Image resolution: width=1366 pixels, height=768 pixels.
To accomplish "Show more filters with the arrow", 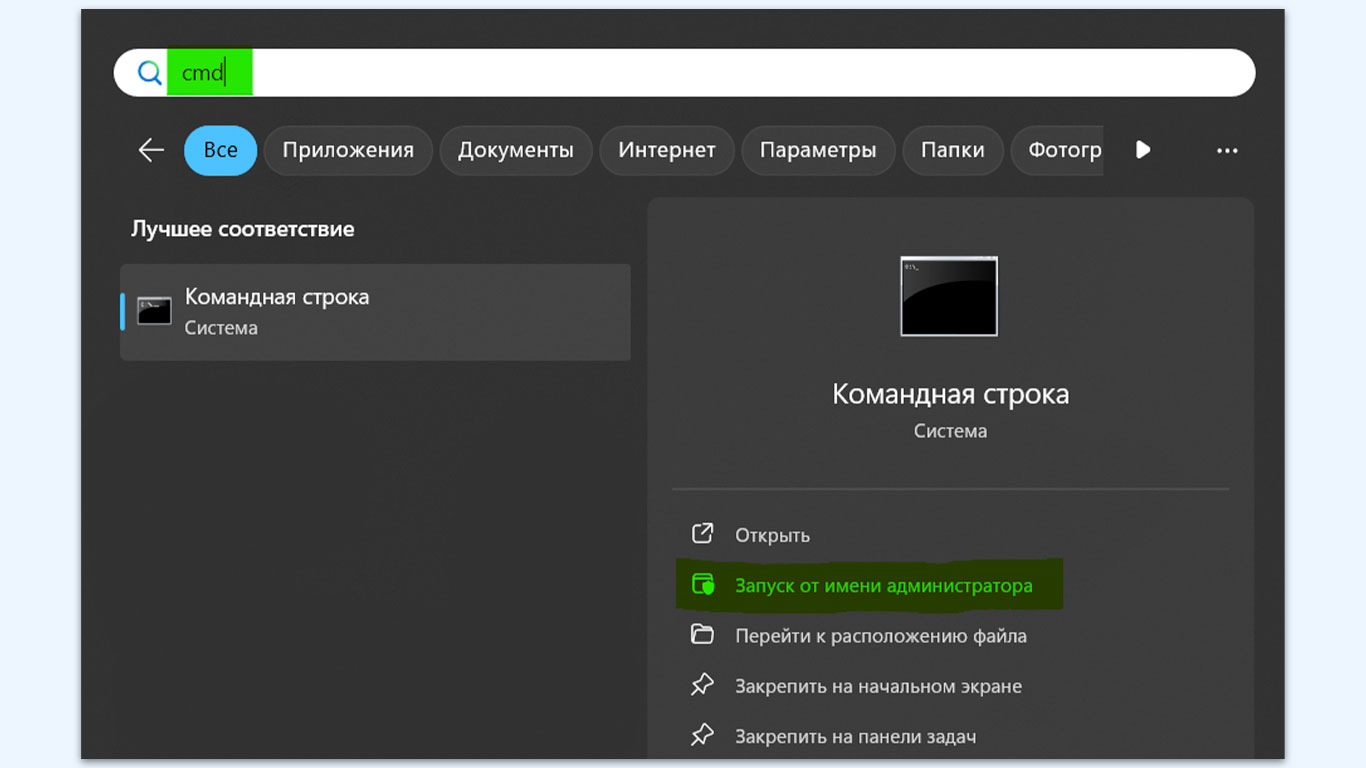I will (x=1143, y=150).
